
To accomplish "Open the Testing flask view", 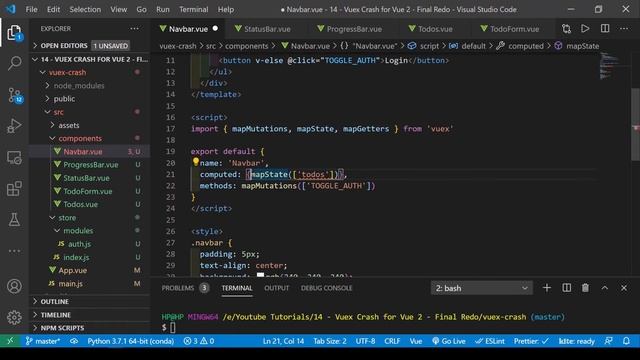I will (14, 220).
